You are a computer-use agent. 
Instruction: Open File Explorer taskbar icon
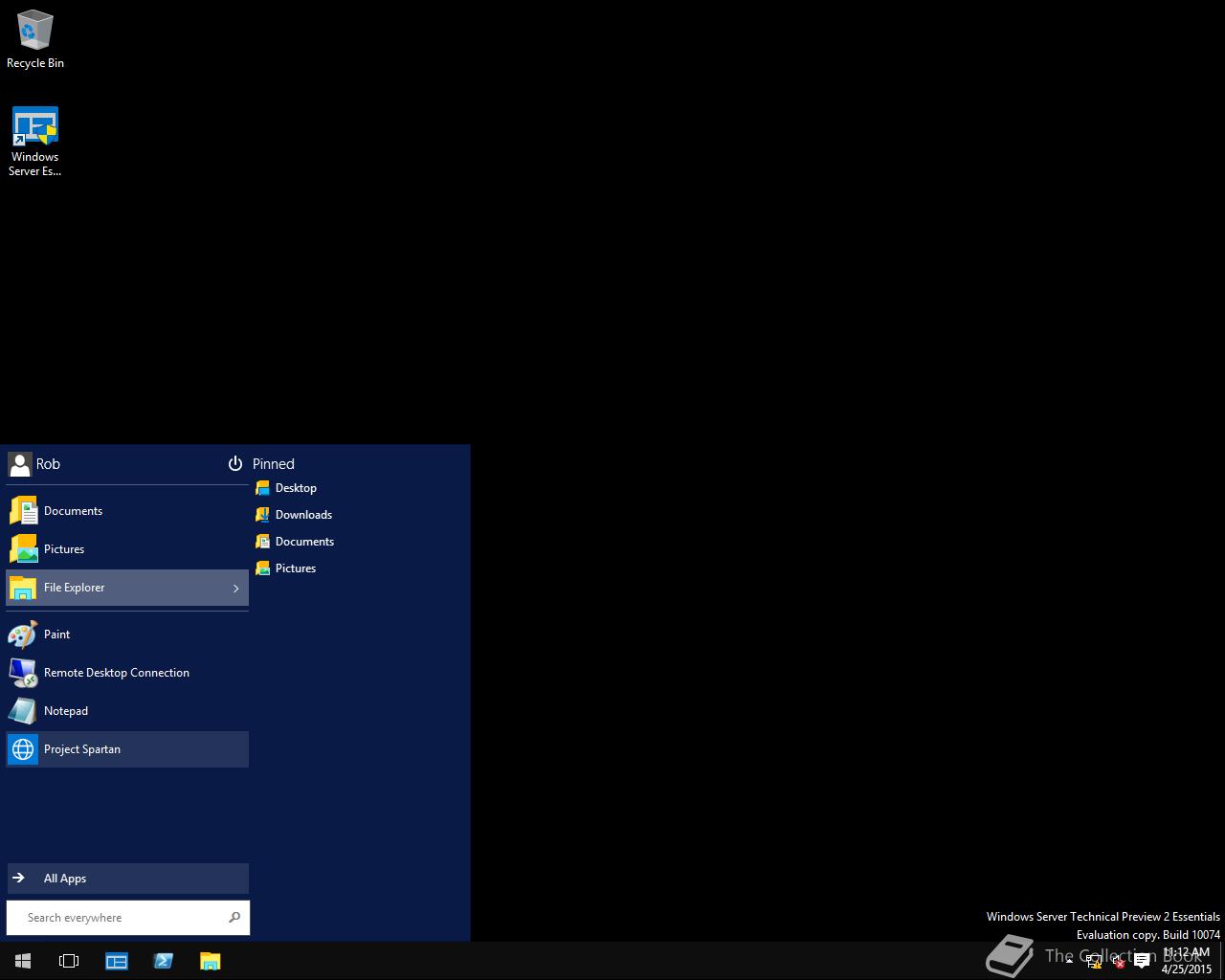click(210, 961)
